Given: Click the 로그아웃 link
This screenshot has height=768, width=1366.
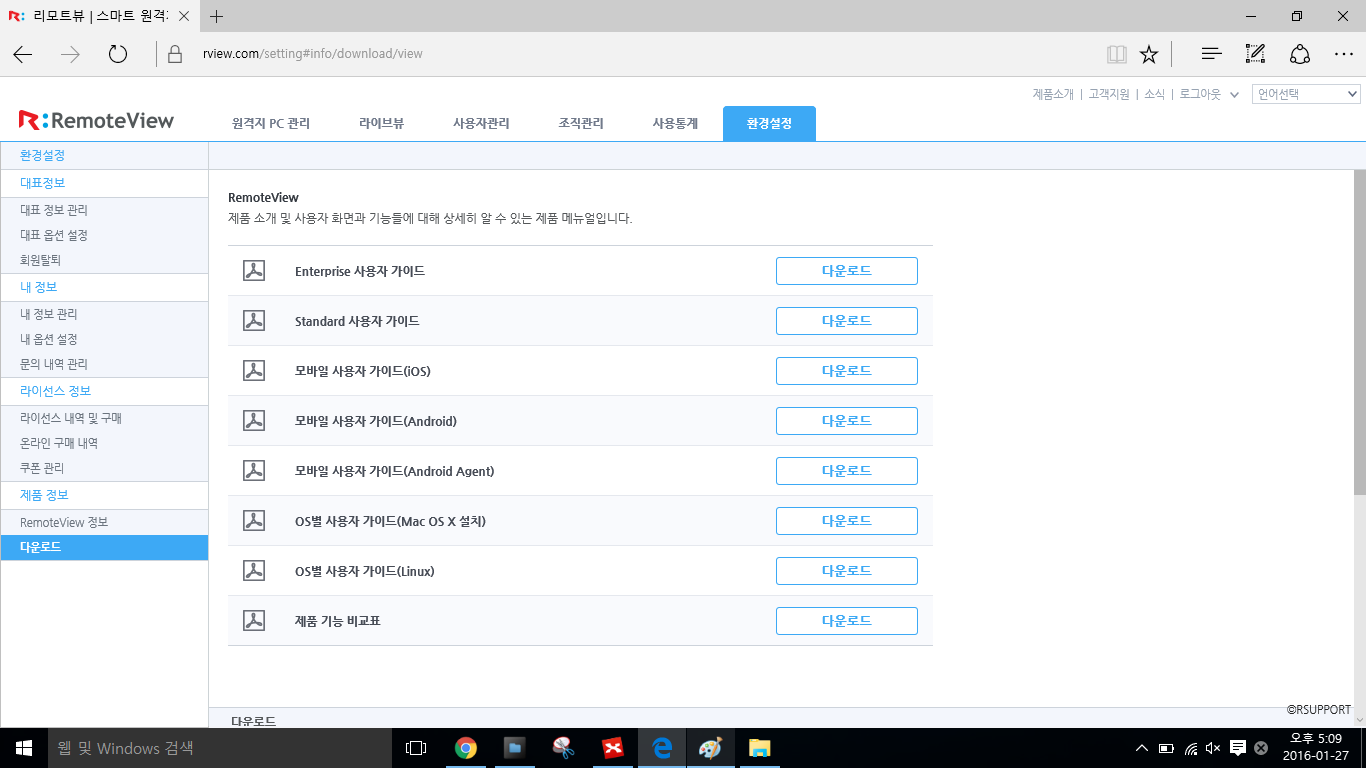Looking at the screenshot, I should click(x=1200, y=94).
